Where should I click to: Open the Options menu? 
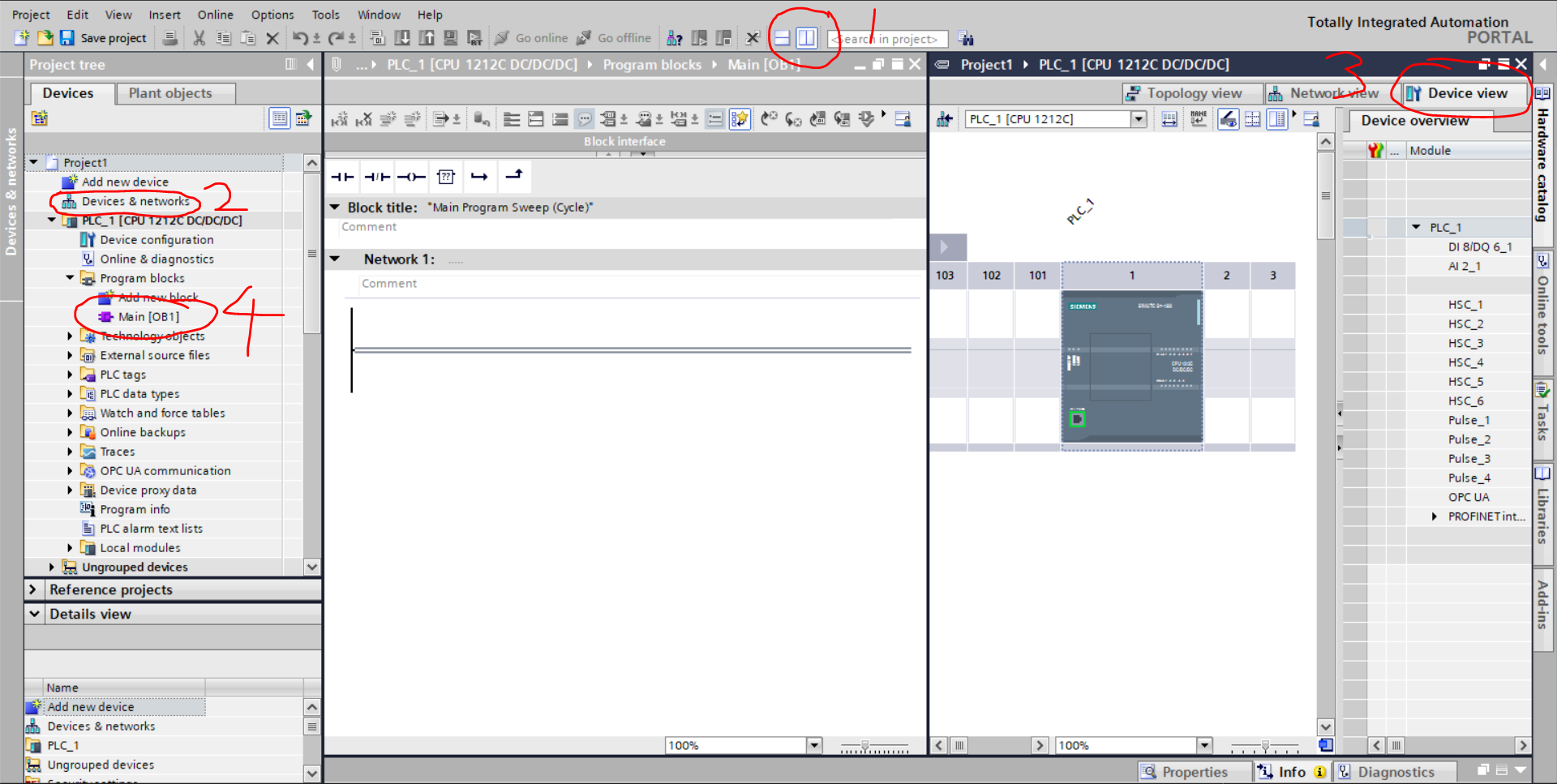pyautogui.click(x=272, y=15)
